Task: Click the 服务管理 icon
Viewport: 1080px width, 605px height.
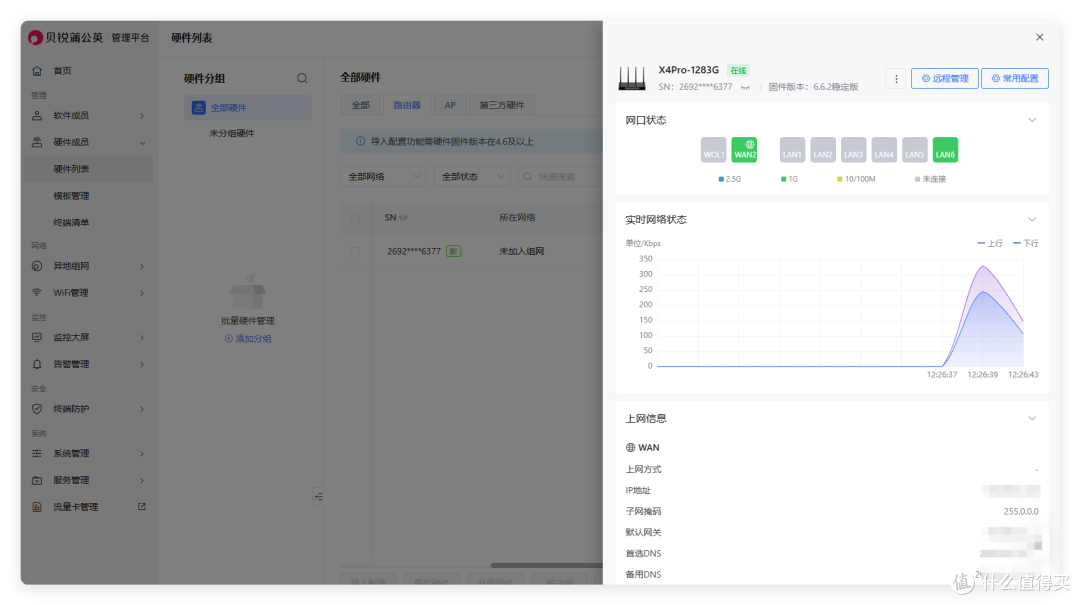Action: pos(37,480)
